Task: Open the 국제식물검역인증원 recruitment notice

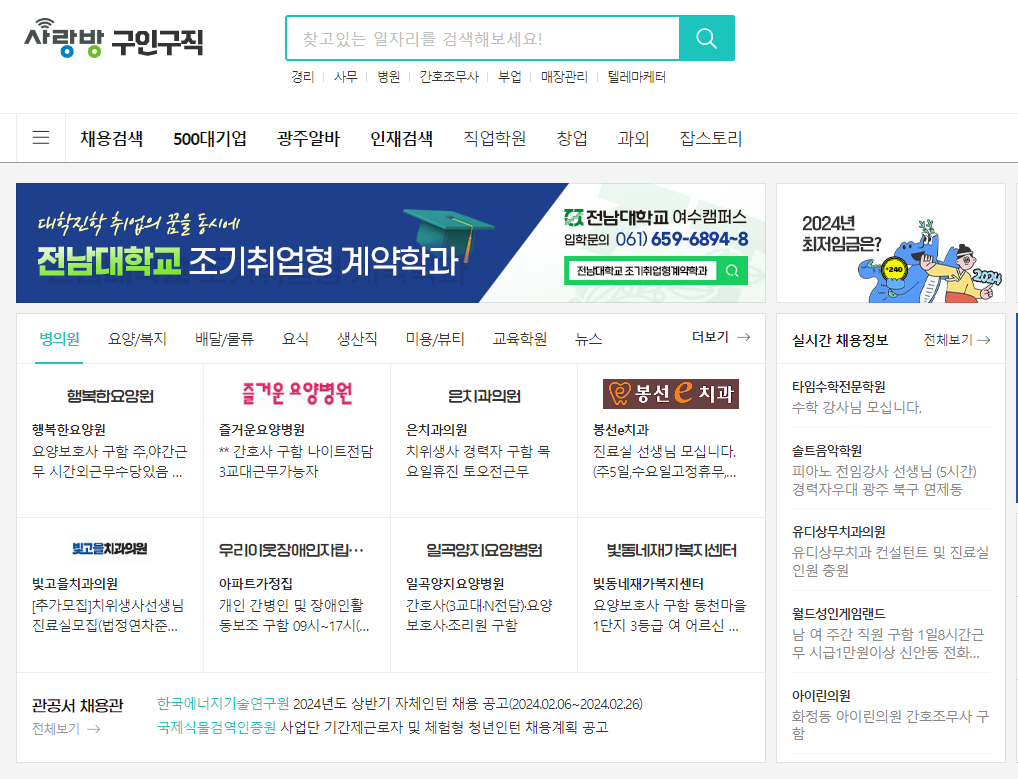Action: pyautogui.click(x=382, y=727)
